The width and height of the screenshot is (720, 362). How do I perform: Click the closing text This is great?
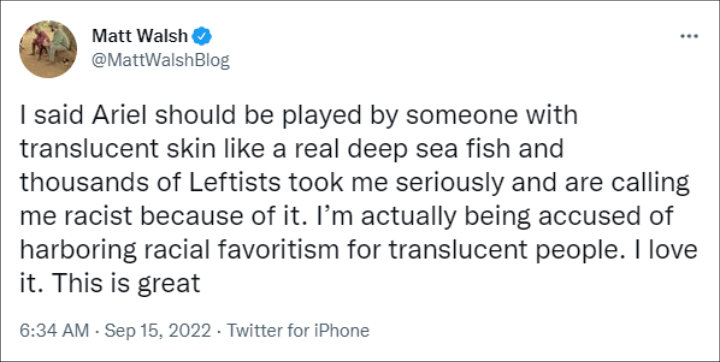pyautogui.click(x=126, y=283)
